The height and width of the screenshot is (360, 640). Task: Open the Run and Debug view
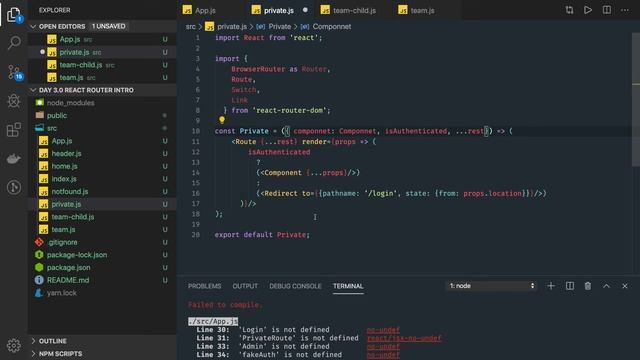click(14, 101)
